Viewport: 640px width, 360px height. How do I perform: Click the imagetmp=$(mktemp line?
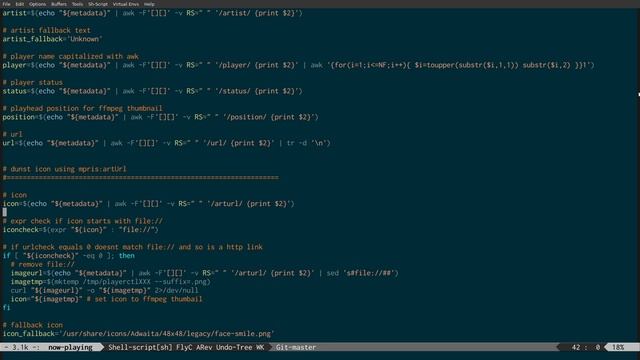click(111, 282)
